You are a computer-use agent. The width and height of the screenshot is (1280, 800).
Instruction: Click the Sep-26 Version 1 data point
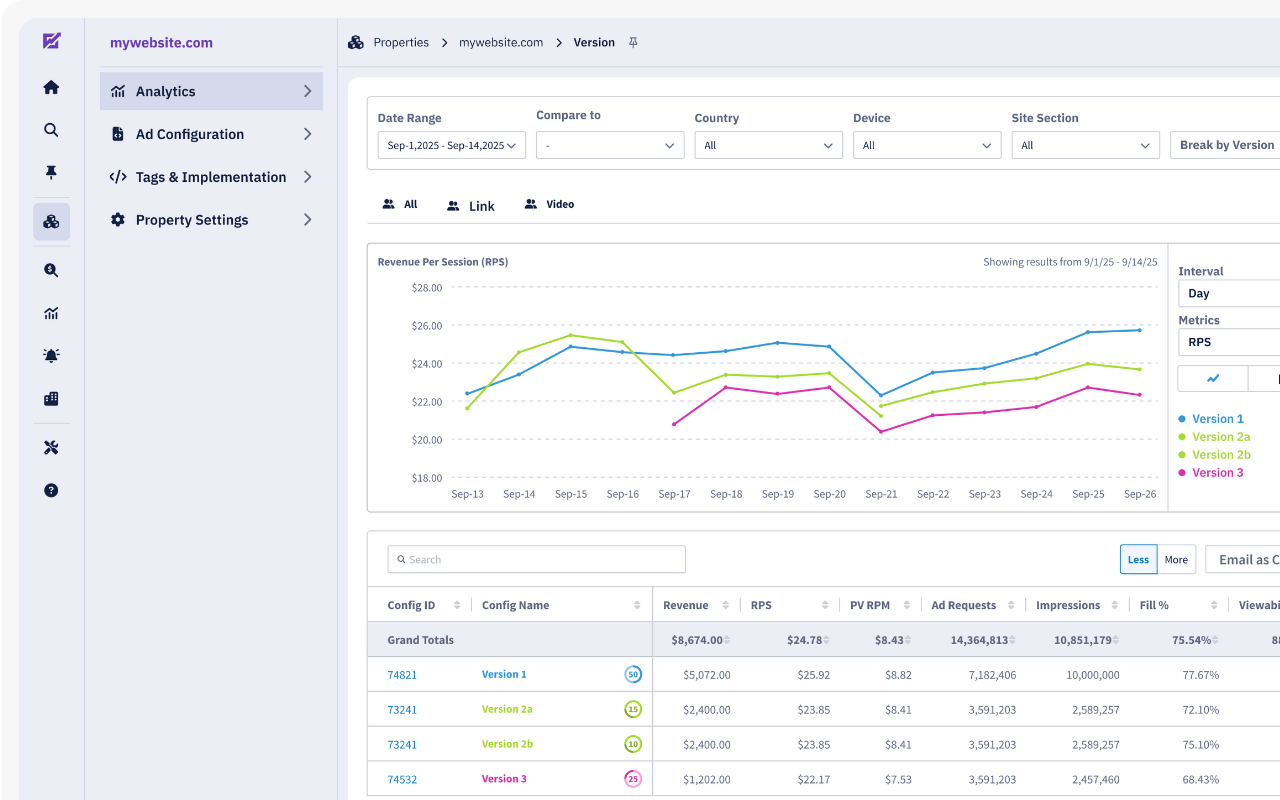(x=1139, y=330)
